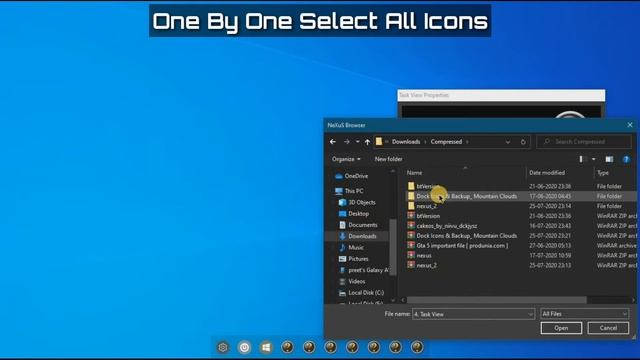This screenshot has width=640, height=360.
Task: Select the nexus_2 ZIP archive
Action: (x=426, y=265)
